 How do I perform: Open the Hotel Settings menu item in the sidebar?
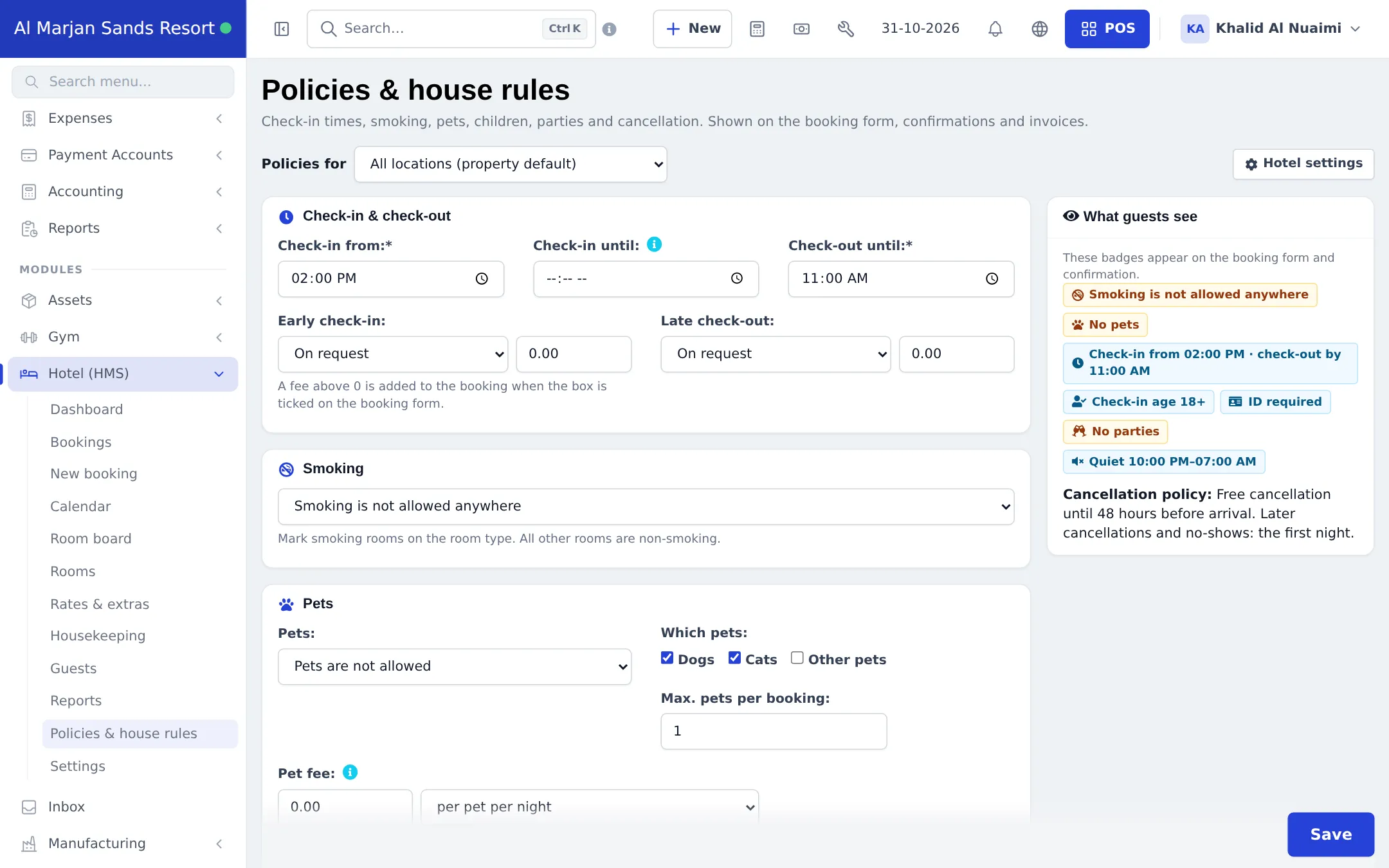pyautogui.click(x=78, y=766)
